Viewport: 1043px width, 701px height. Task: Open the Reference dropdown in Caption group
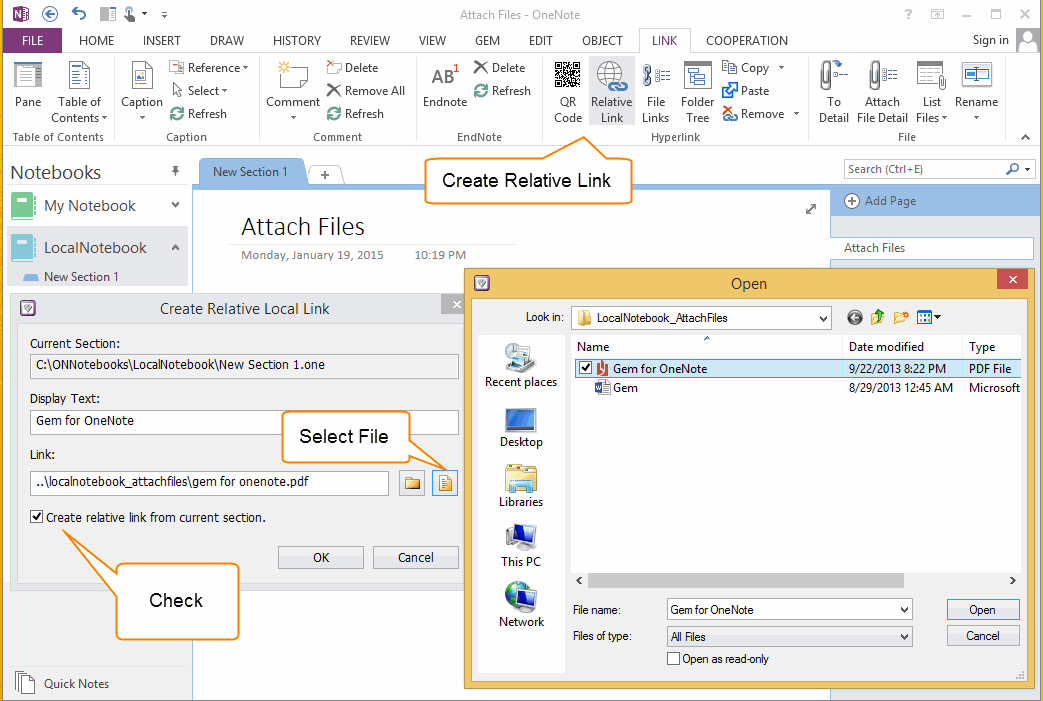tap(208, 68)
